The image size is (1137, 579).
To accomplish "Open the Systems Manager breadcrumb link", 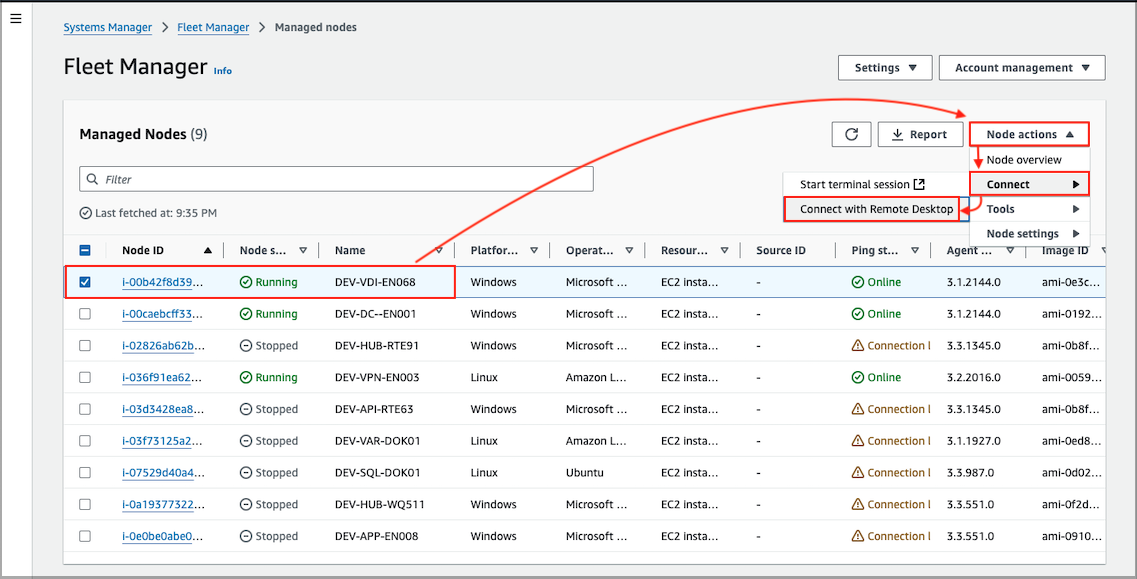I will point(108,28).
